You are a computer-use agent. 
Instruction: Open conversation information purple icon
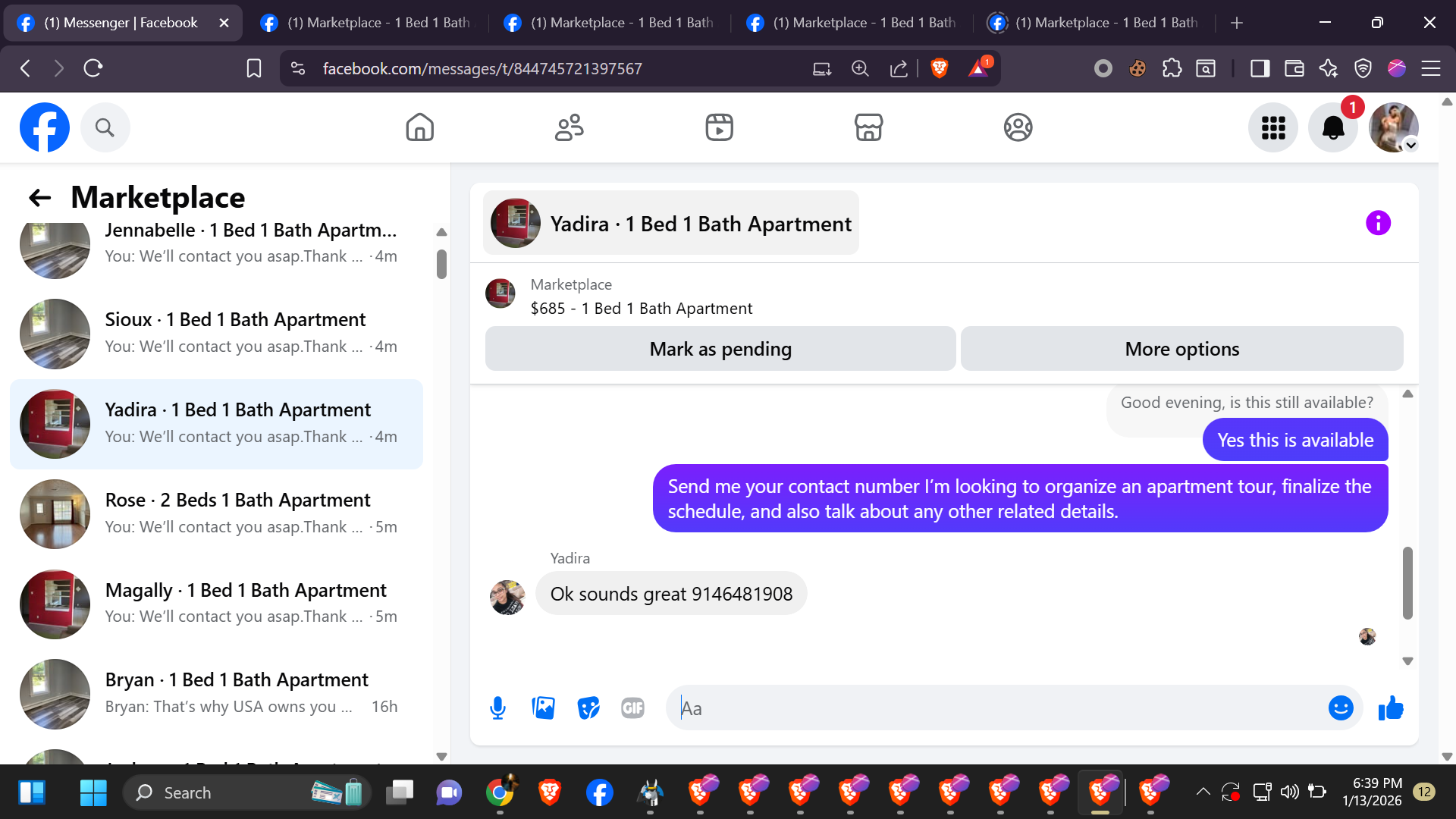coord(1378,223)
